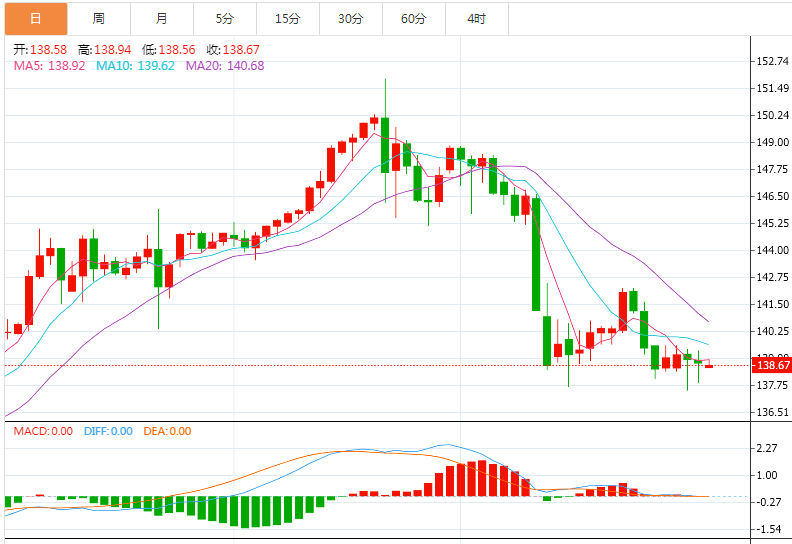The image size is (792, 544).
Task: Click the 142.75 price axis label
Action: [772, 277]
